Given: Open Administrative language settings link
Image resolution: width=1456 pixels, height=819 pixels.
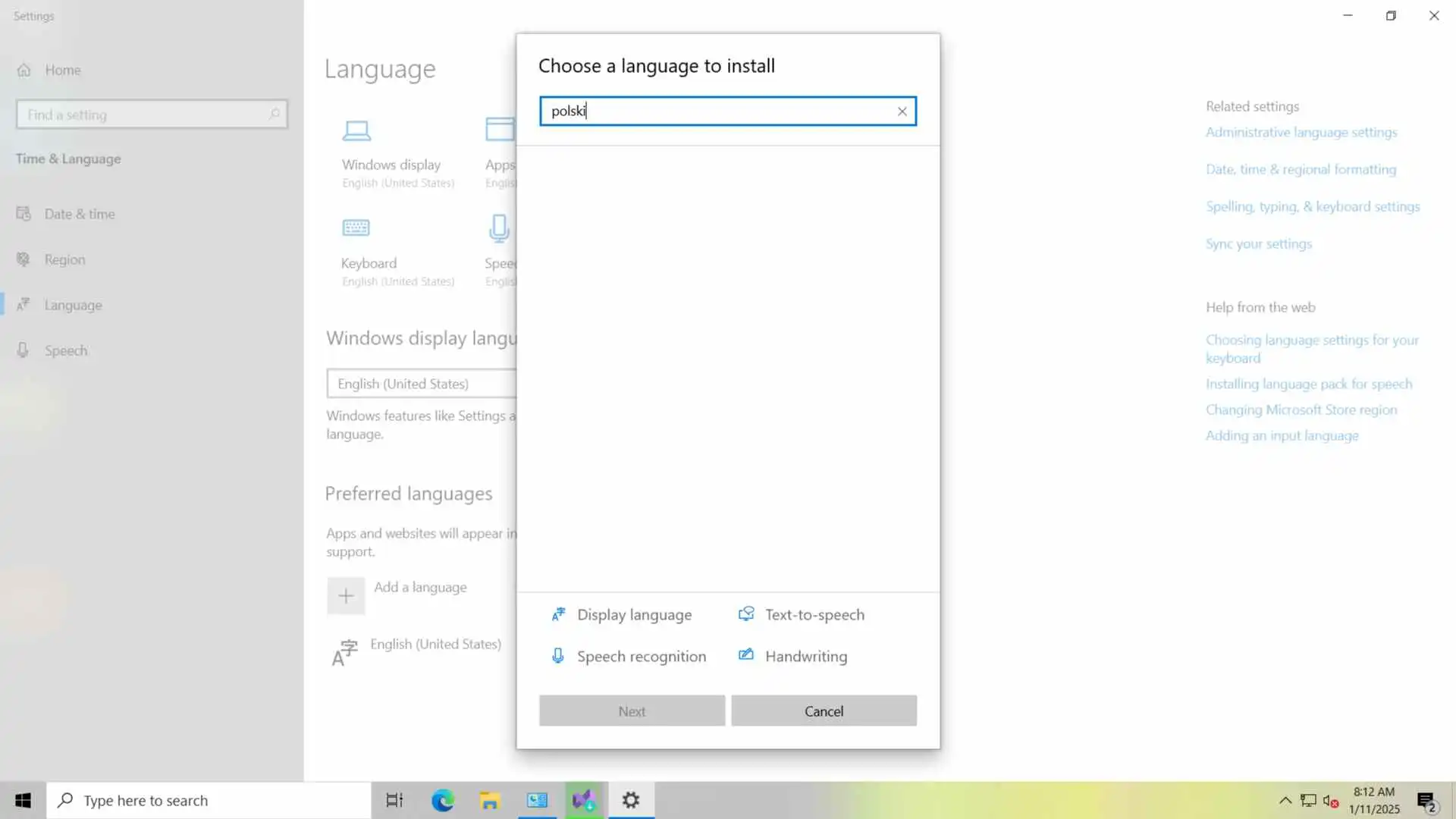Looking at the screenshot, I should click(x=1301, y=132).
